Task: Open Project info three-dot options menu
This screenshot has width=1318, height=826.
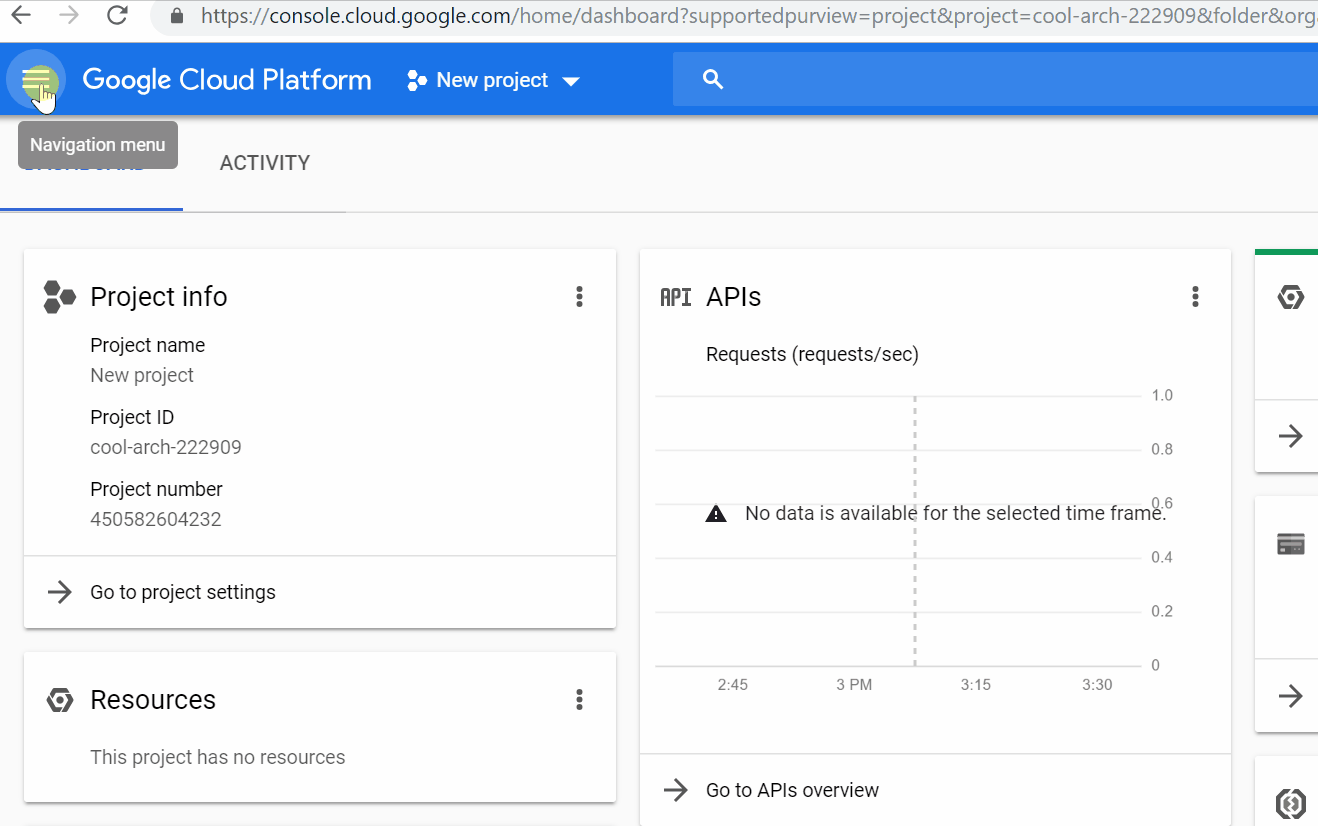Action: click(579, 296)
